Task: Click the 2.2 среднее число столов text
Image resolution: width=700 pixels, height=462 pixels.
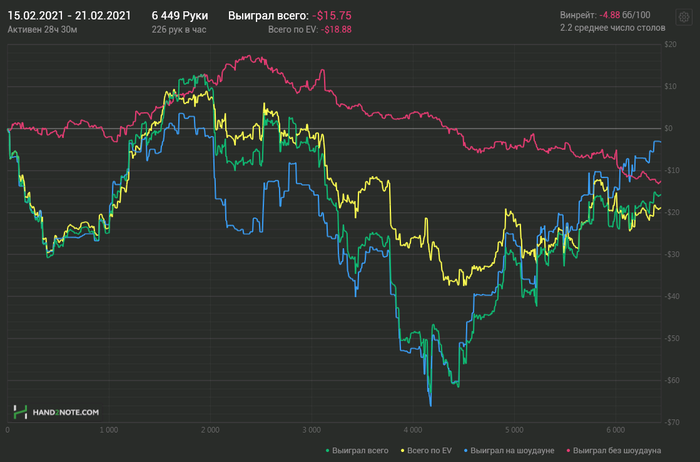Action: pos(612,28)
